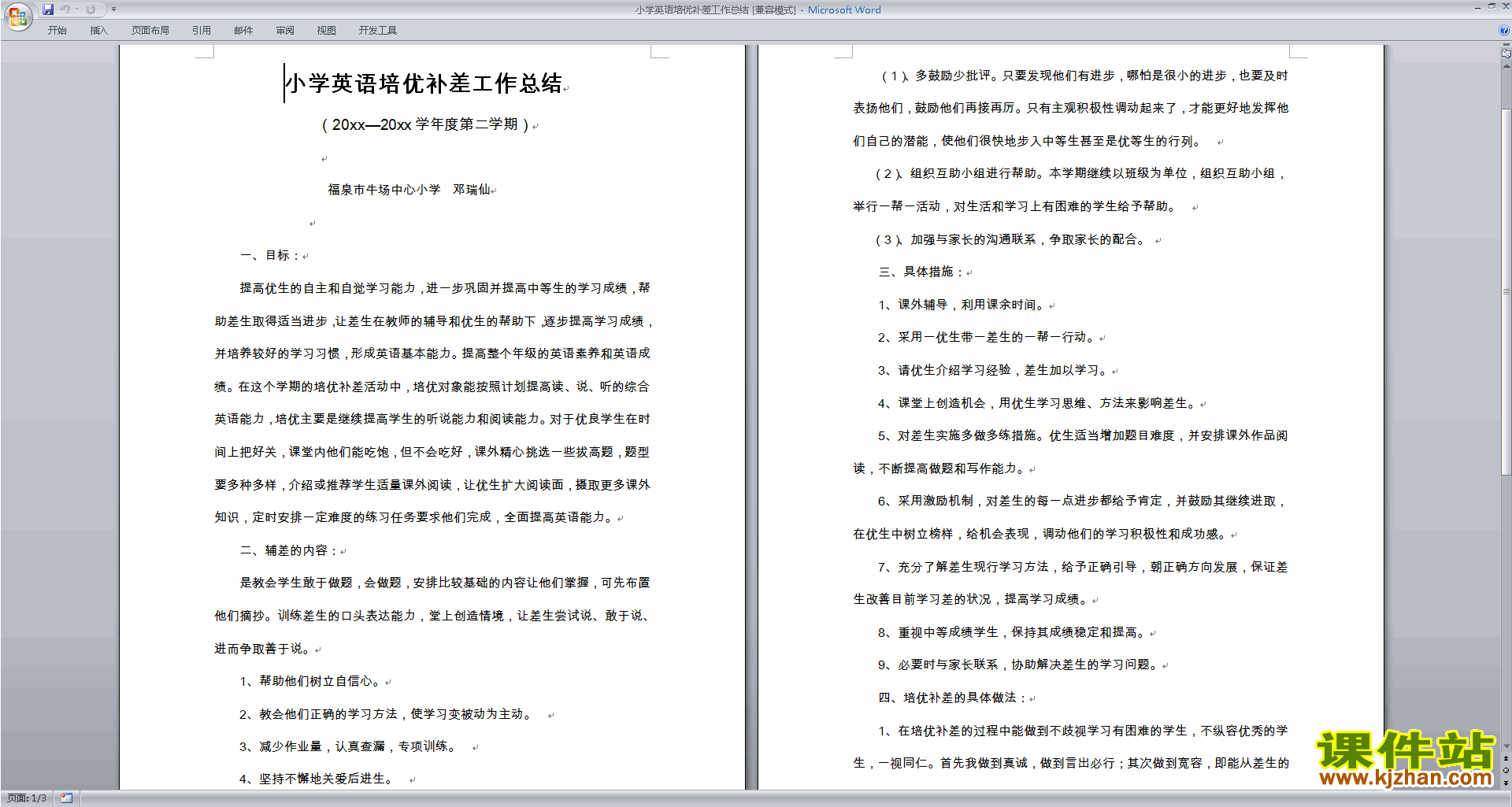This screenshot has width=1512, height=807.
Task: Switch to the 插入 ribbon tab
Action: pos(98,30)
